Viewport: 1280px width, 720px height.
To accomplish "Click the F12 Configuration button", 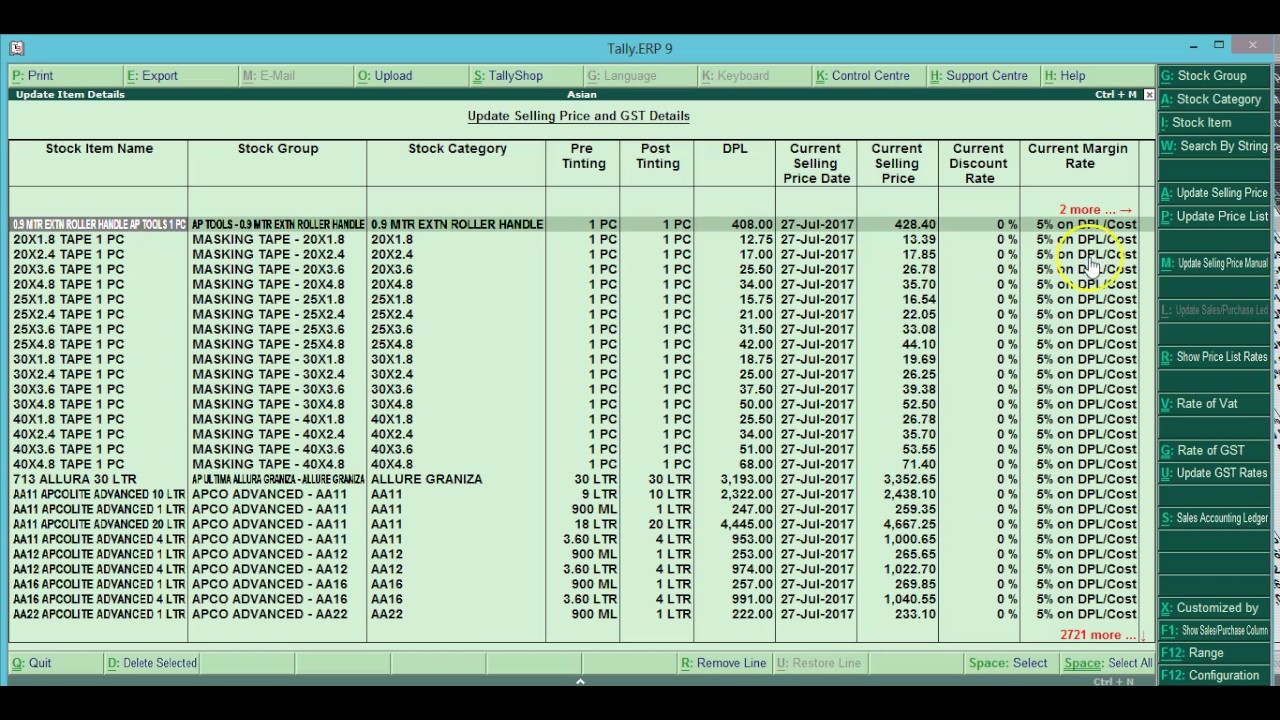I will [x=1213, y=676].
